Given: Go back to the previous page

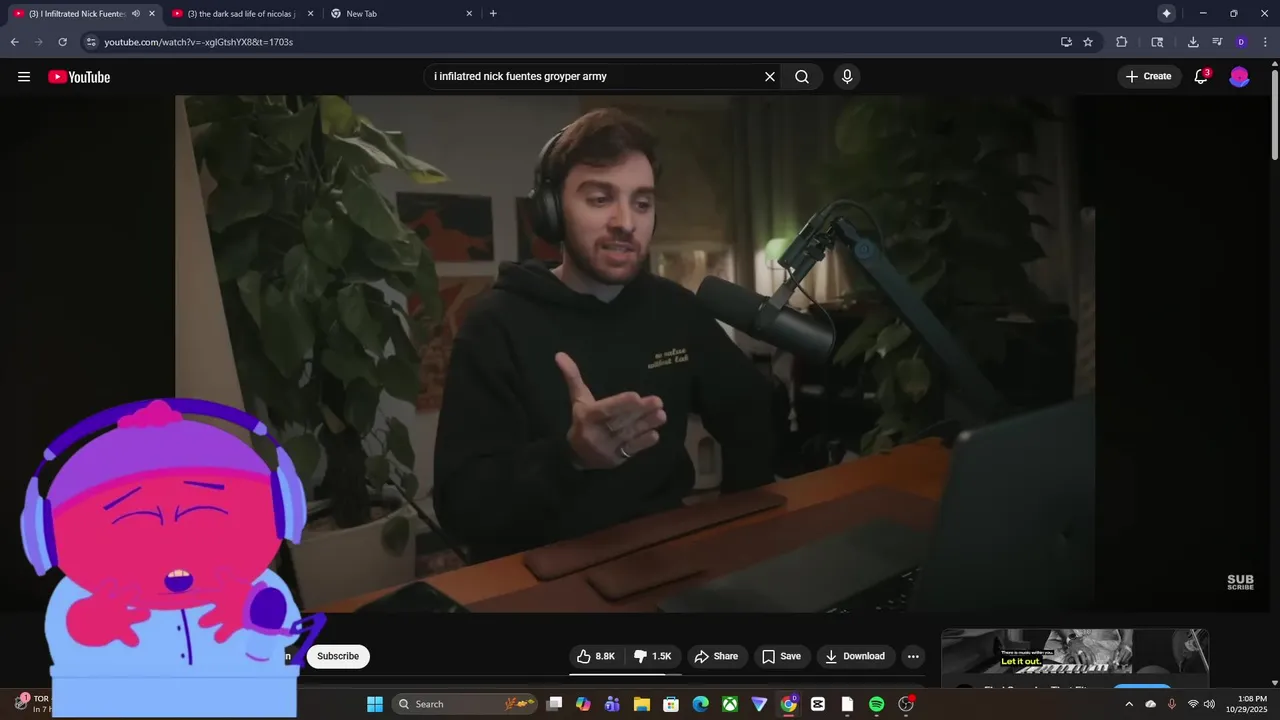Looking at the screenshot, I should pos(14,42).
